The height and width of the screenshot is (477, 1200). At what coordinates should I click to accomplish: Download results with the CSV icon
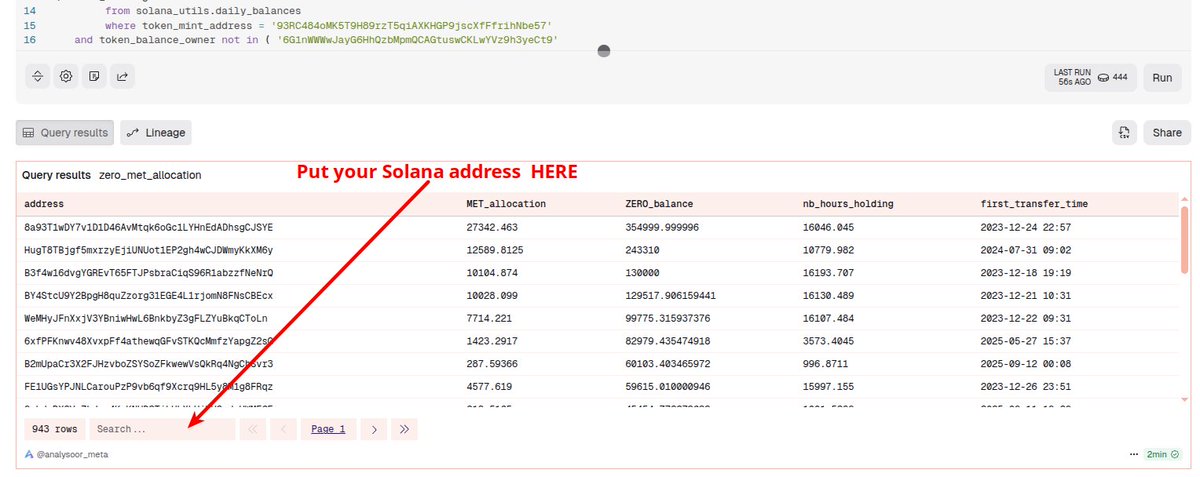coord(1125,132)
